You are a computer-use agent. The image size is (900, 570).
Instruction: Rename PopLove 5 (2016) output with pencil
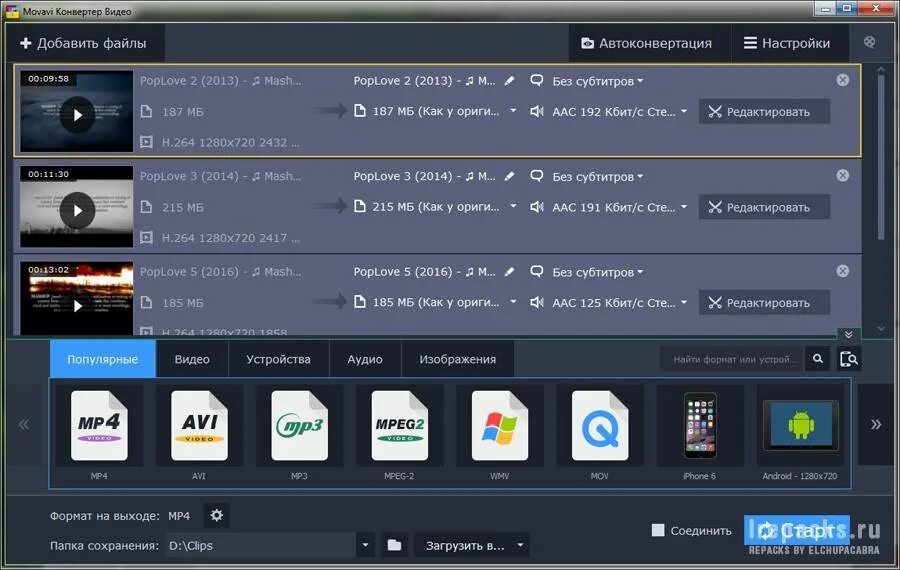509,272
